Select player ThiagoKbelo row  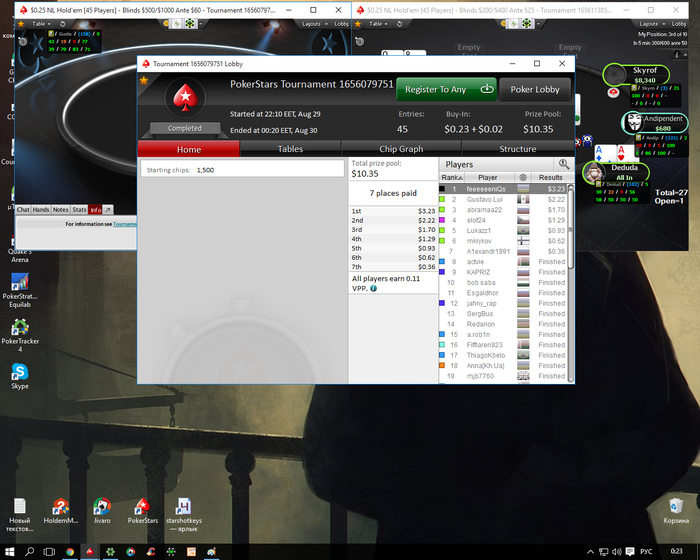click(503, 355)
